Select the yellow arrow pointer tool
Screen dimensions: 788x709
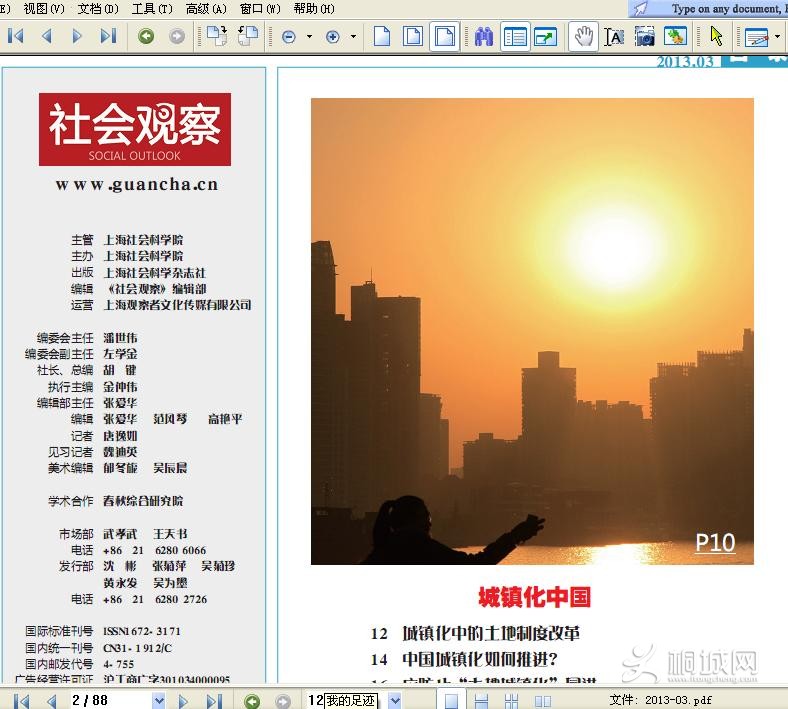tap(716, 37)
